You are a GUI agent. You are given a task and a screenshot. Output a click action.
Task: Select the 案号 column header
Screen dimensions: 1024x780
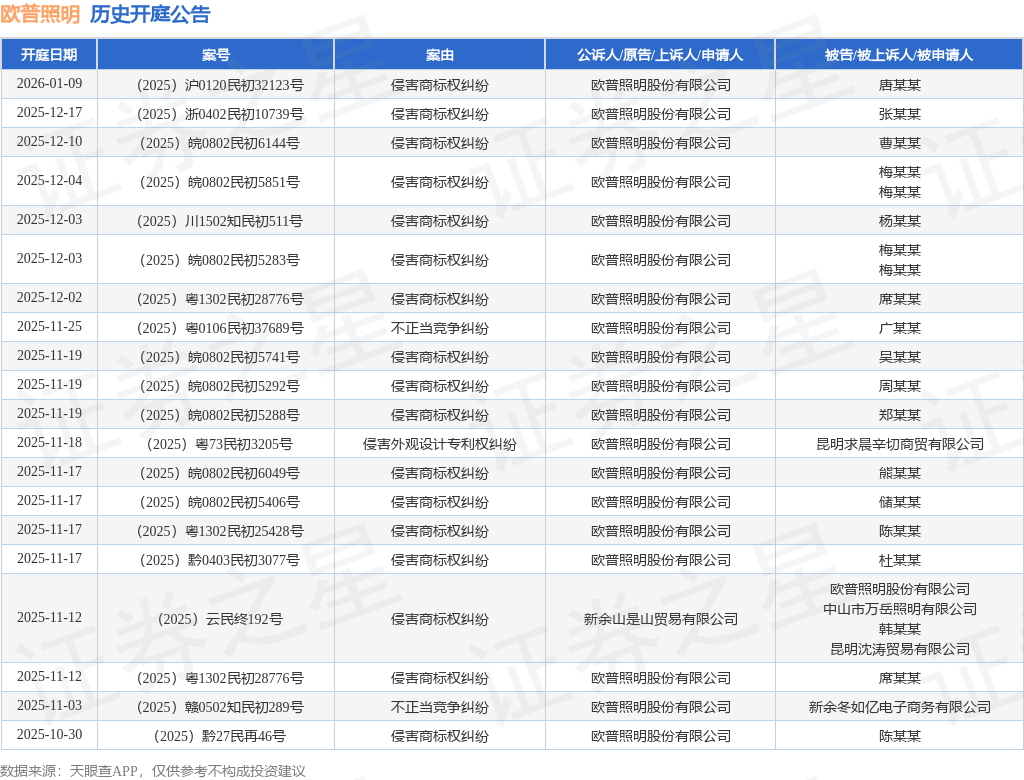[216, 55]
